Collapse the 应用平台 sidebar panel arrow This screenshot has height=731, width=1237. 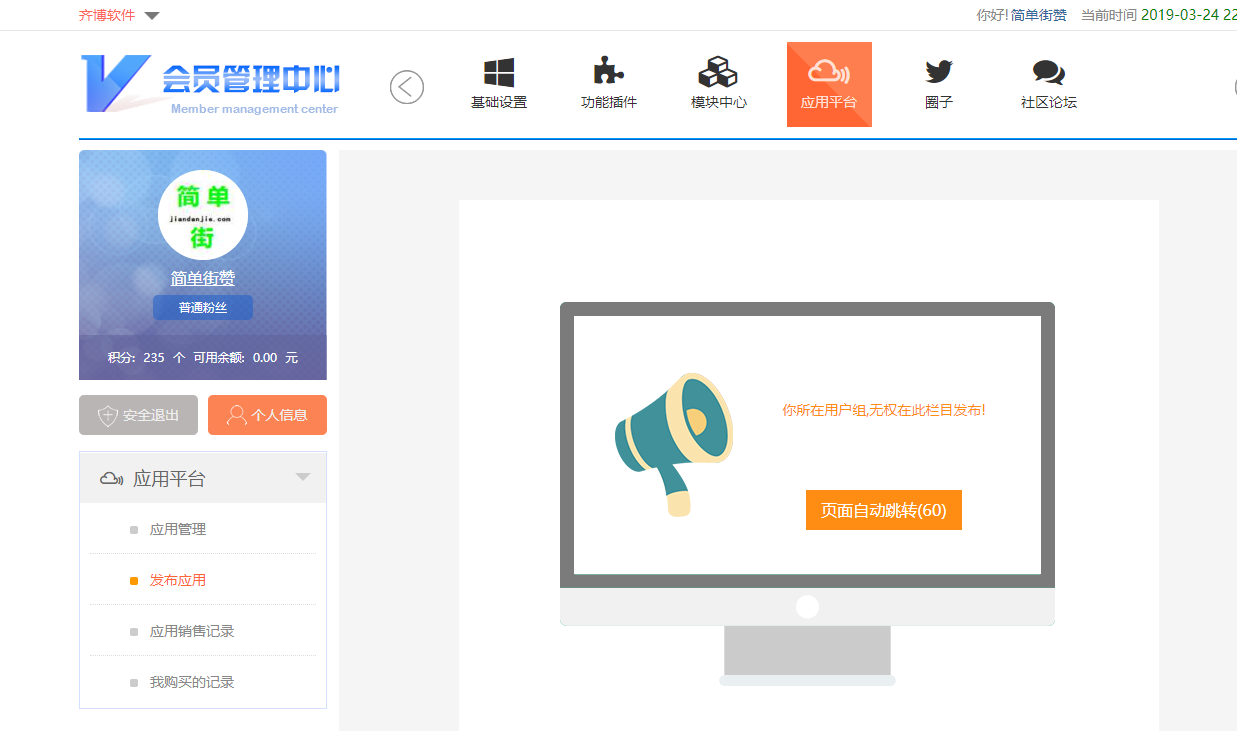[x=303, y=477]
